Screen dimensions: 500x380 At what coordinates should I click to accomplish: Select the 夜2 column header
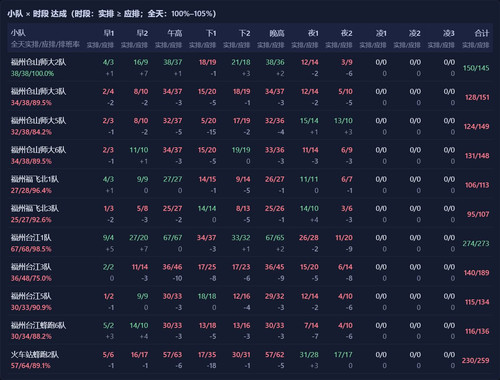pos(347,33)
